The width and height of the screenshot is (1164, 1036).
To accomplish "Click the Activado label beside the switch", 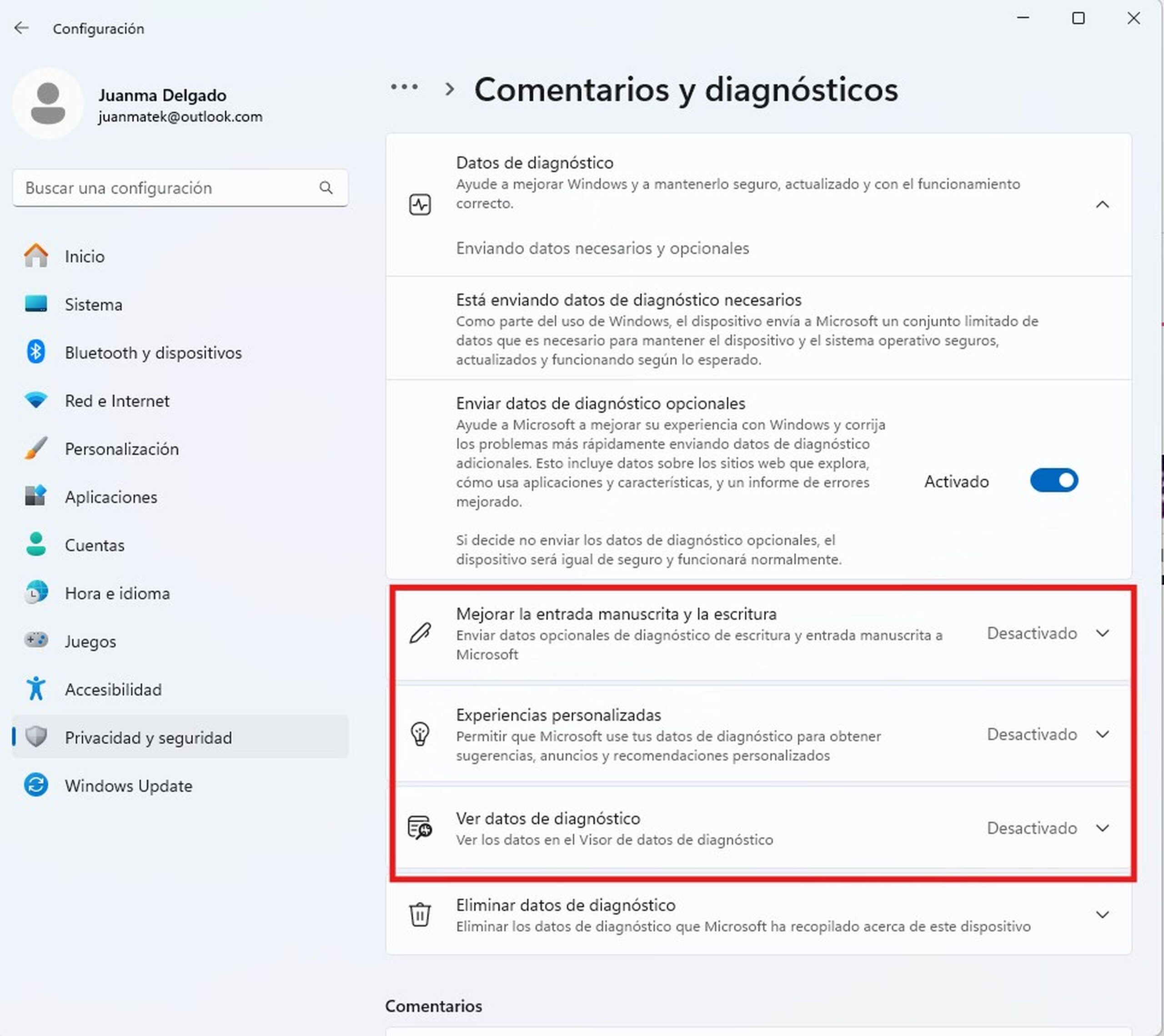I will [956, 481].
